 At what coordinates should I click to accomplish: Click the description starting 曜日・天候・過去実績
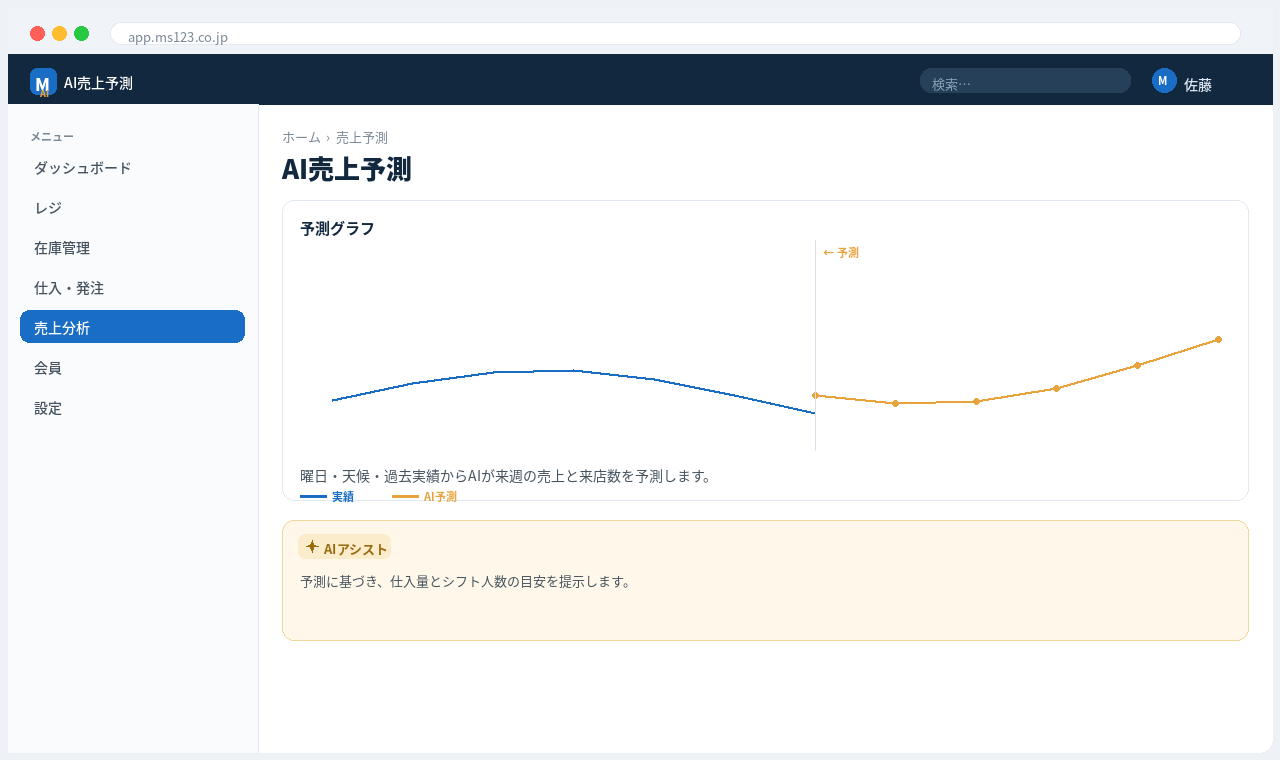[x=506, y=476]
